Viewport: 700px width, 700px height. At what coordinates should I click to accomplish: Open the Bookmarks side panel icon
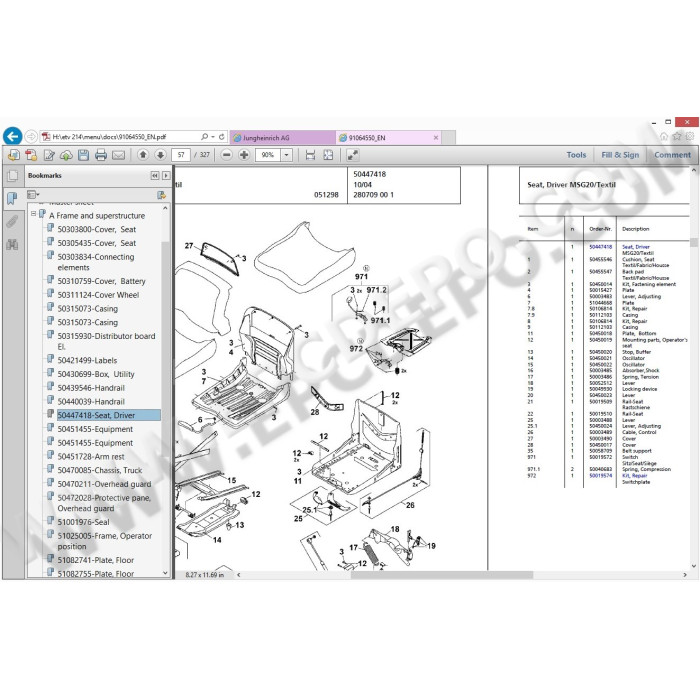[x=12, y=197]
